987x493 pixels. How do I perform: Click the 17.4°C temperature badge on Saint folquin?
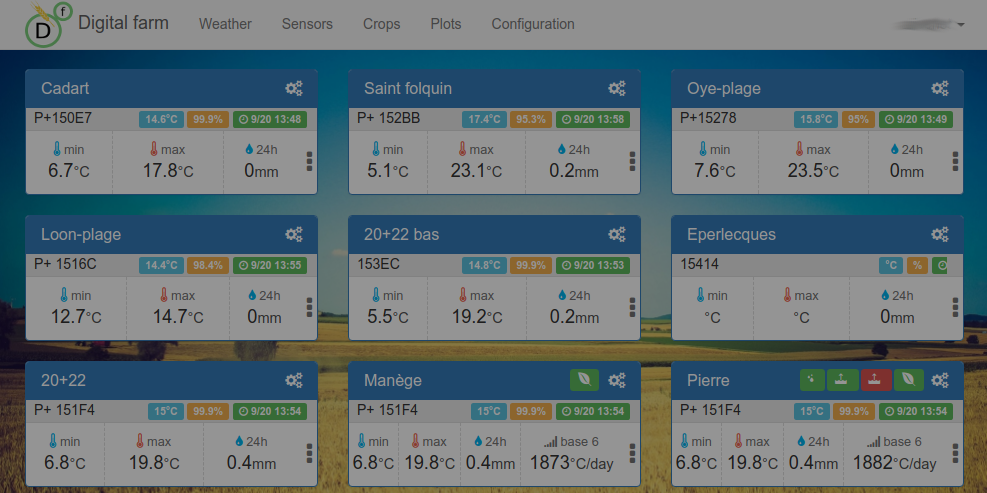coord(484,120)
